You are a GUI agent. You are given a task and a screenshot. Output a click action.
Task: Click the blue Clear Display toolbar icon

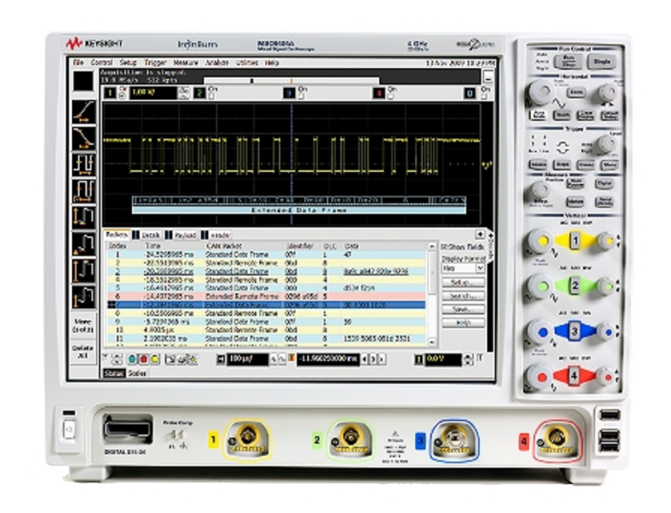pyautogui.click(x=132, y=360)
